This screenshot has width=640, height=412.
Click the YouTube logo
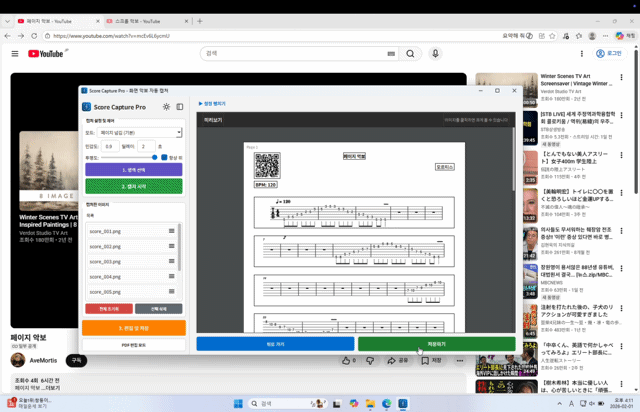(46, 54)
